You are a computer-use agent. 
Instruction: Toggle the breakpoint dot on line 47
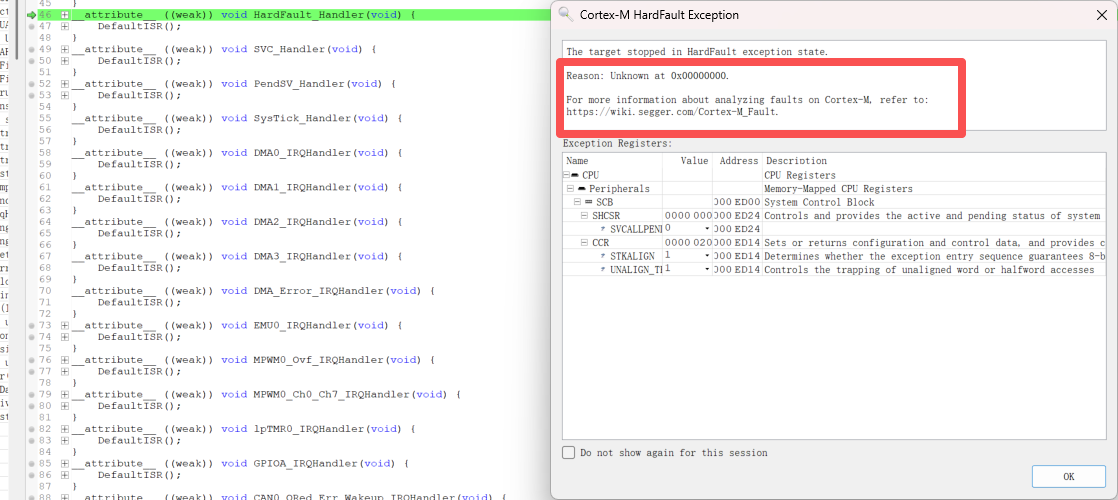pos(31,26)
